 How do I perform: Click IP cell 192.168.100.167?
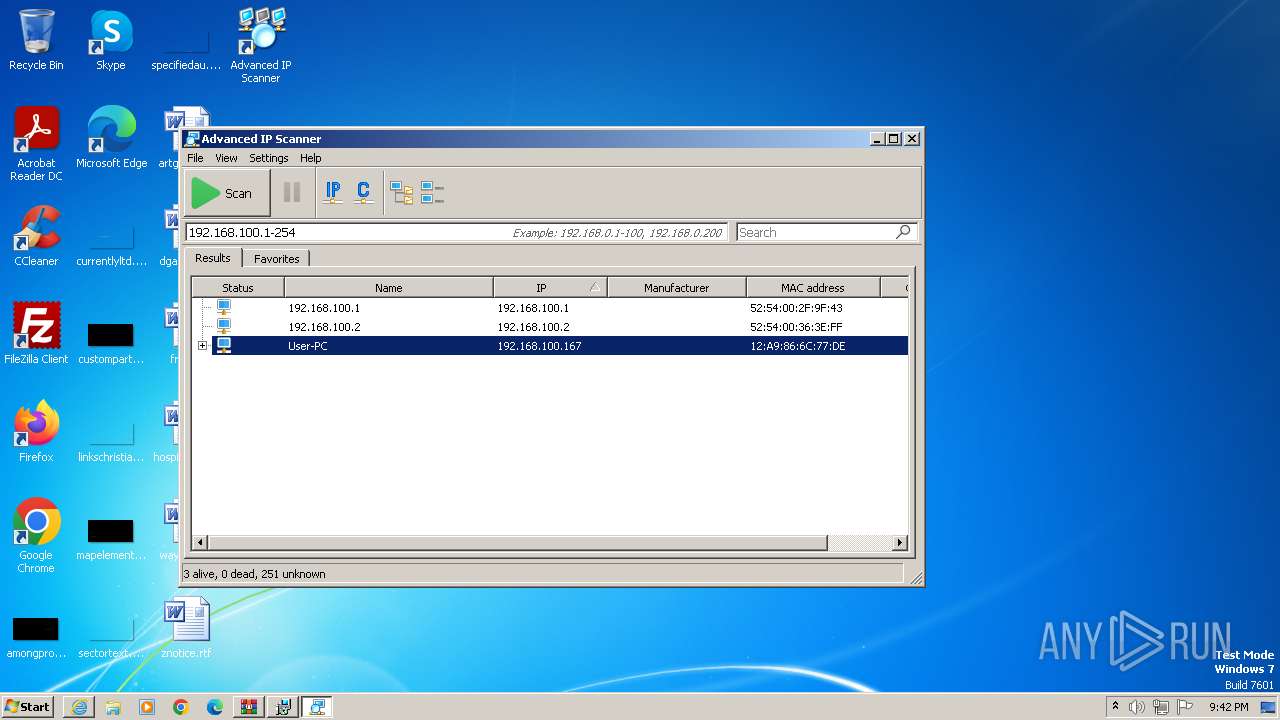[539, 346]
